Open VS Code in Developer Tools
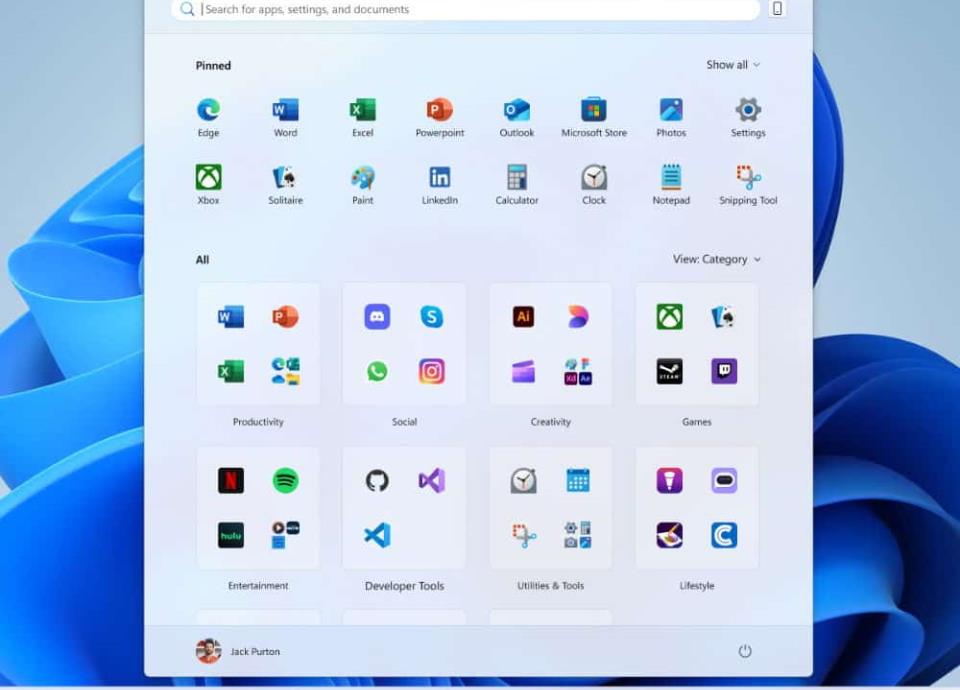This screenshot has width=960, height=690. coord(377,535)
